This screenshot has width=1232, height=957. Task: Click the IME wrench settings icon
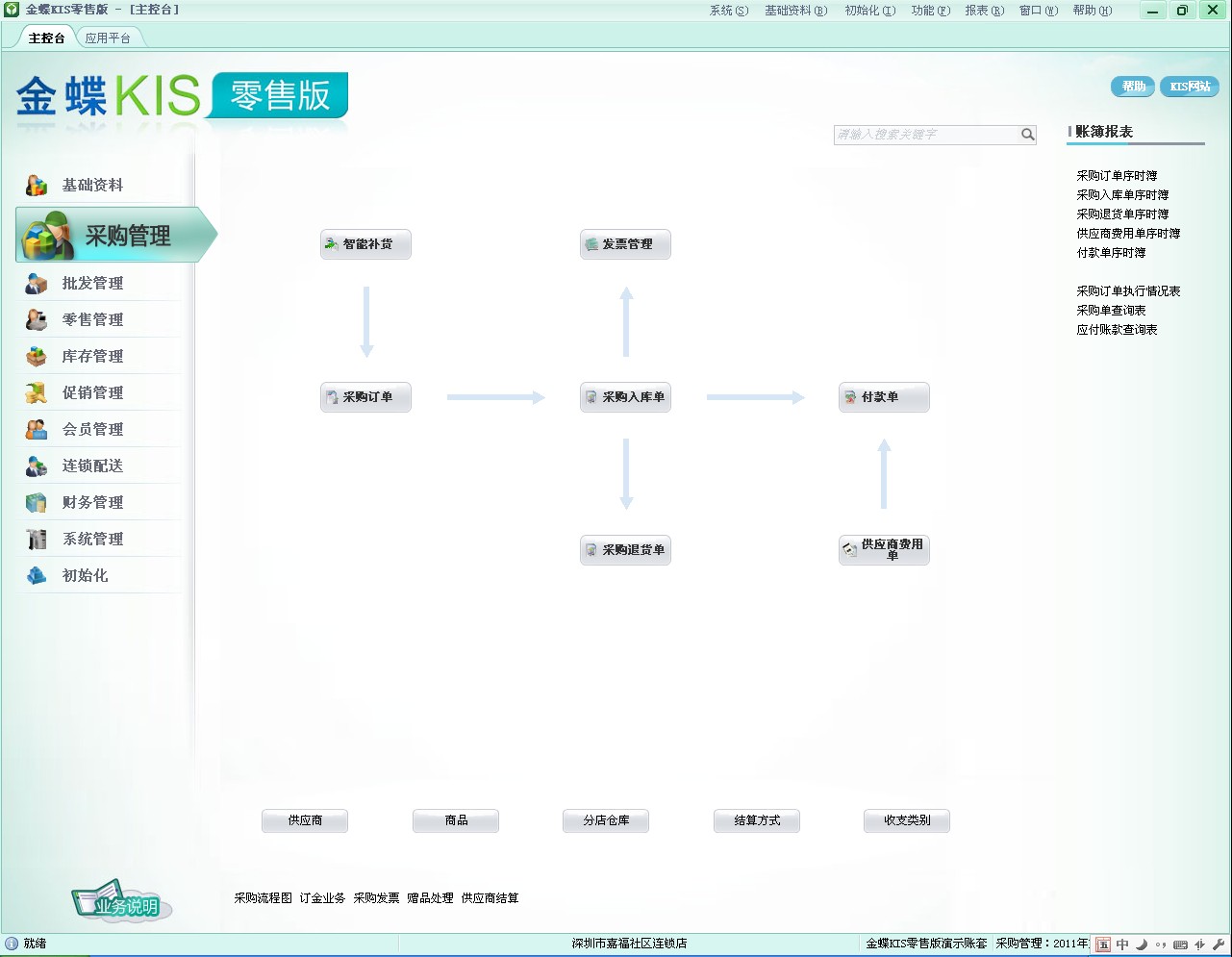pyautogui.click(x=1219, y=944)
